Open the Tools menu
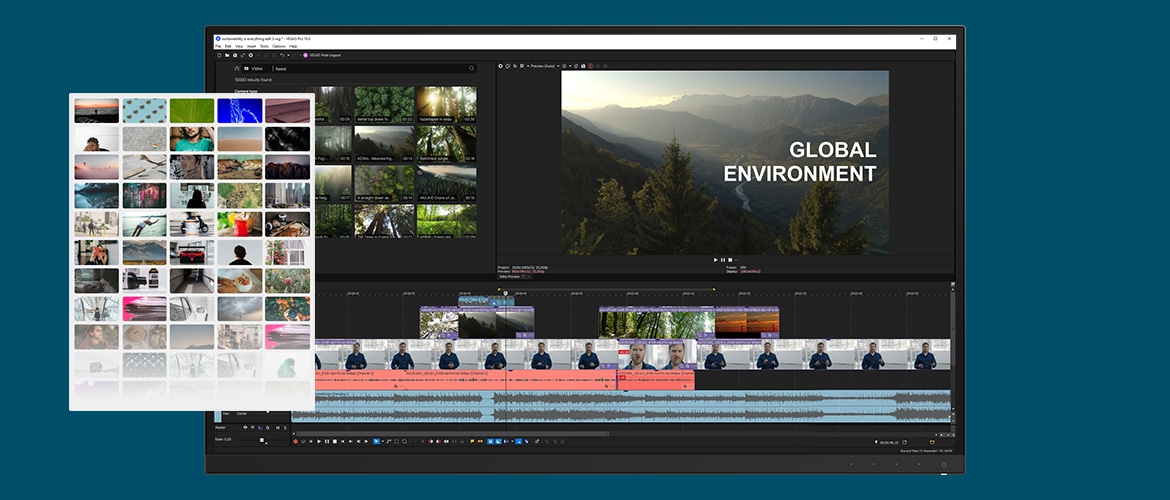 264,46
